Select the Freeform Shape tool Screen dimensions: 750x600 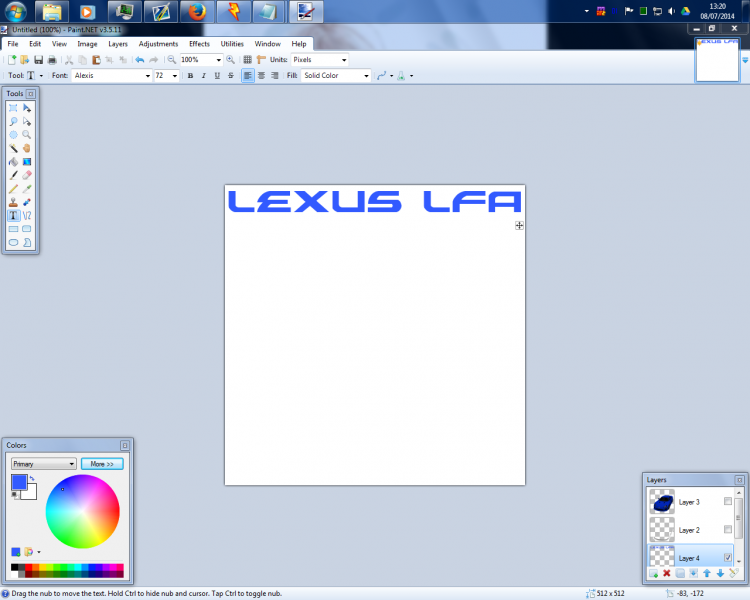[x=27, y=242]
